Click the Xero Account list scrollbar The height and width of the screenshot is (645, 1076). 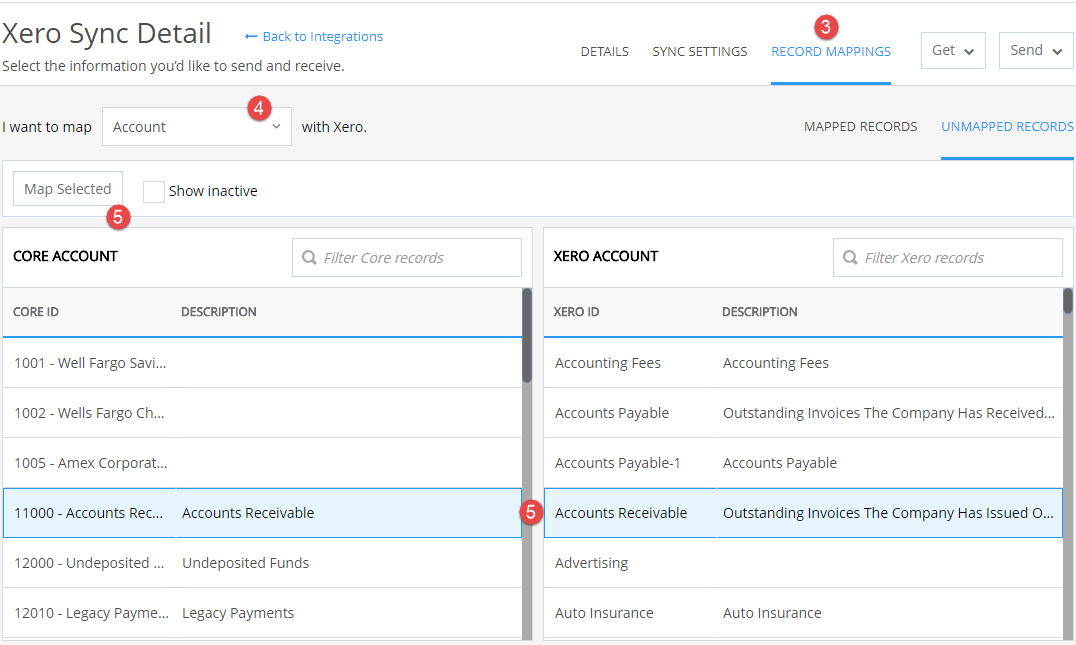click(x=1068, y=301)
